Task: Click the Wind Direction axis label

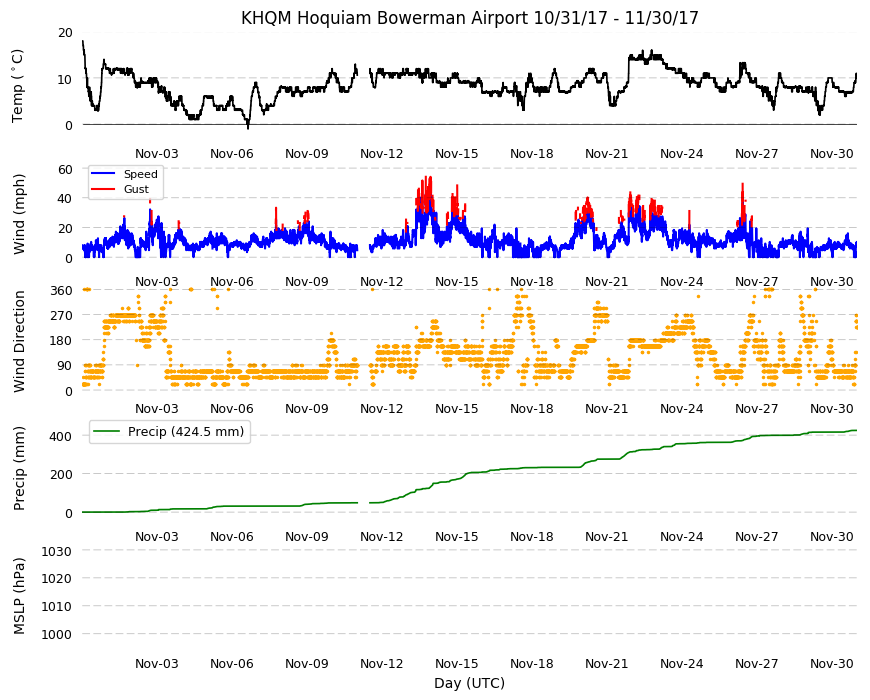Action: pyautogui.click(x=19, y=341)
